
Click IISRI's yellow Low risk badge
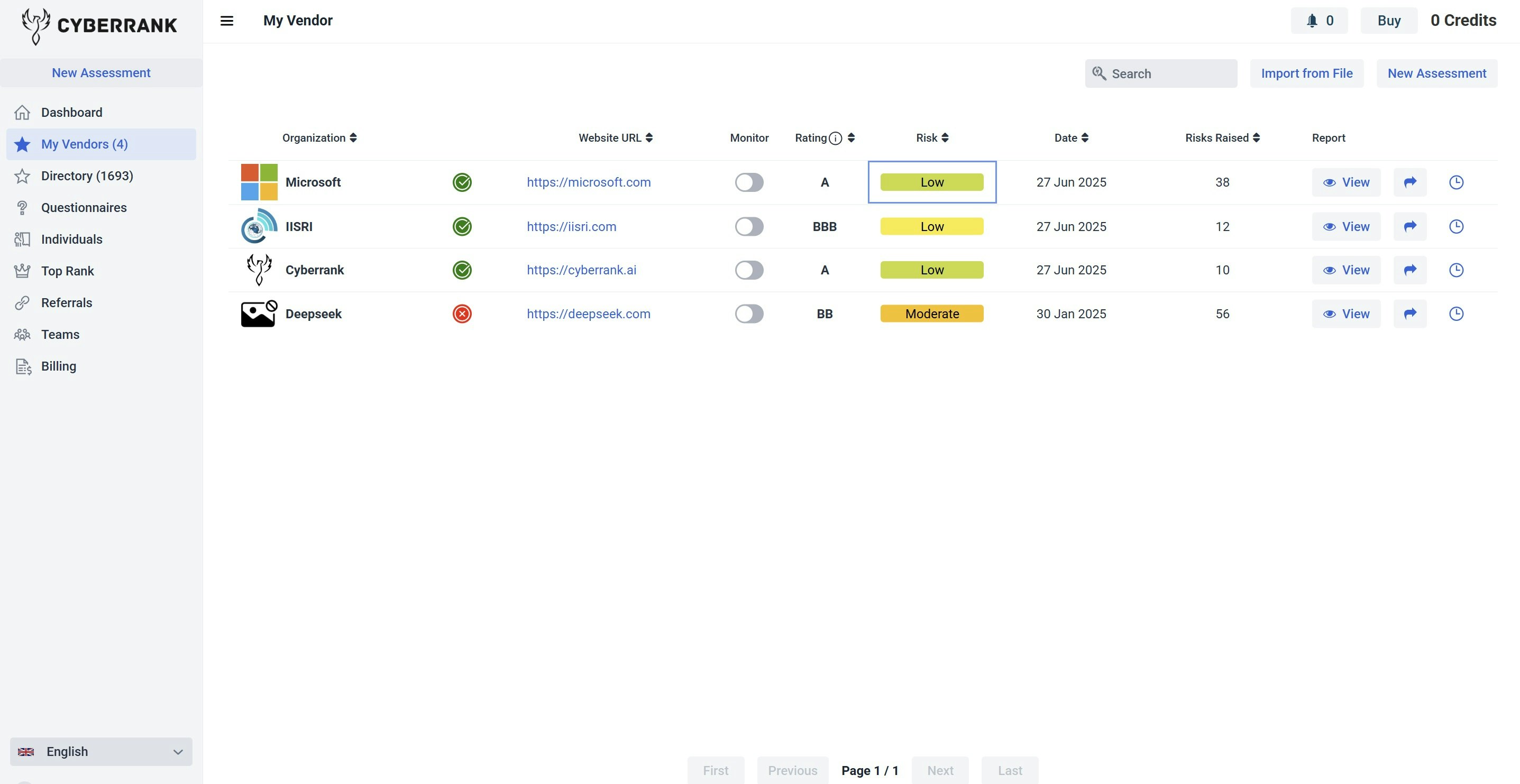pyautogui.click(x=932, y=226)
